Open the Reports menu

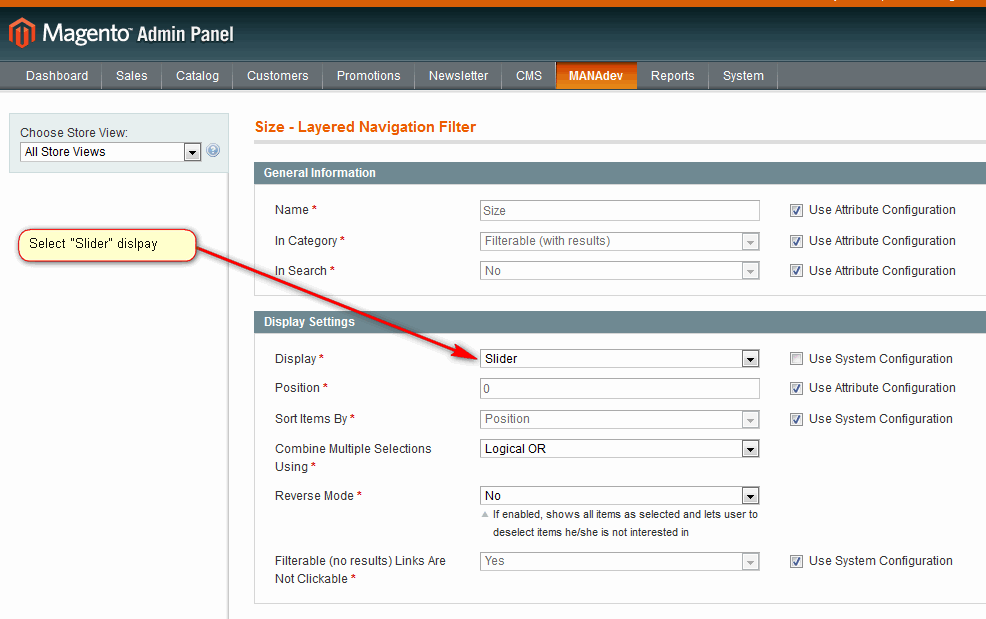[673, 75]
